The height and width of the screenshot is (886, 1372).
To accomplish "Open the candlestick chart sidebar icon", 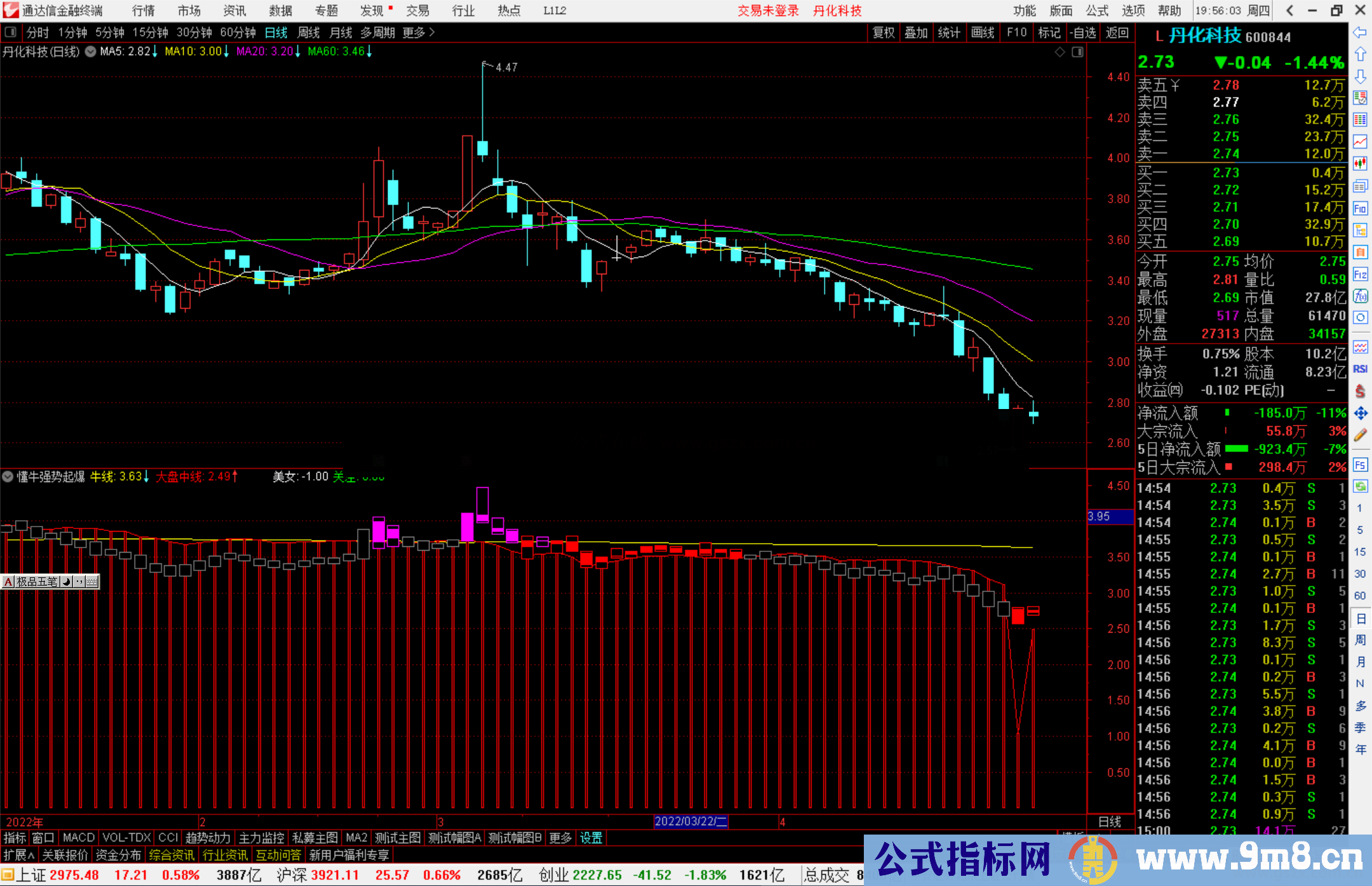I will point(1360,164).
